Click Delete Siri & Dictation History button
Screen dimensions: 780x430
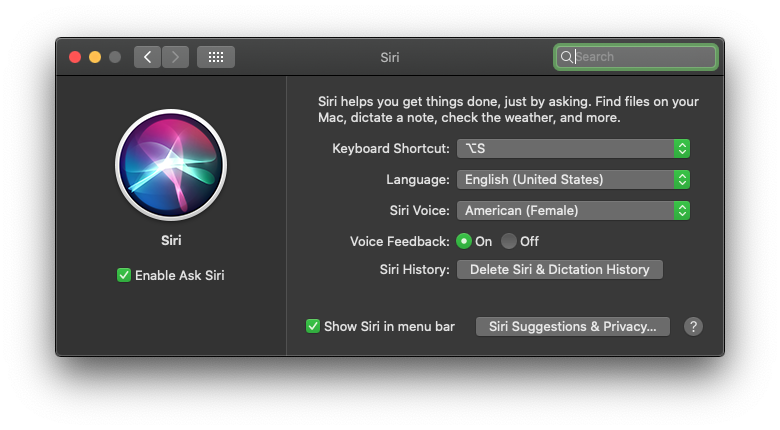click(x=560, y=270)
